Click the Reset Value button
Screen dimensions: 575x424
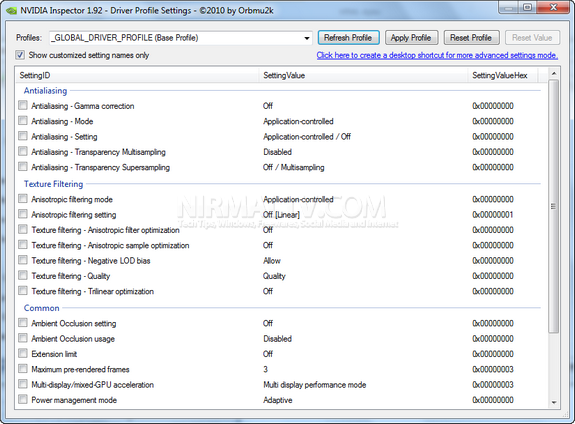pyautogui.click(x=532, y=38)
